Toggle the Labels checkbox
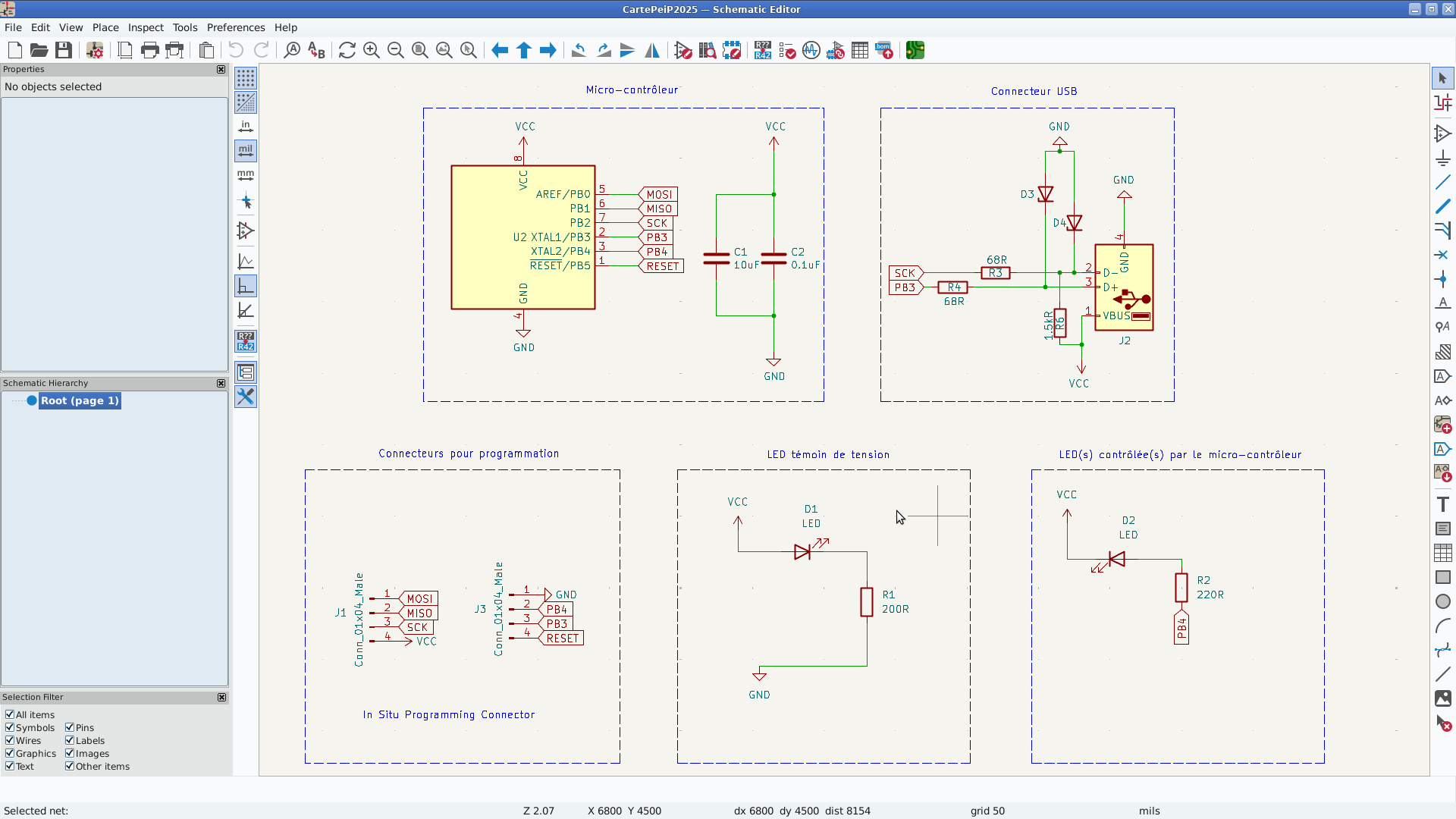 click(70, 741)
